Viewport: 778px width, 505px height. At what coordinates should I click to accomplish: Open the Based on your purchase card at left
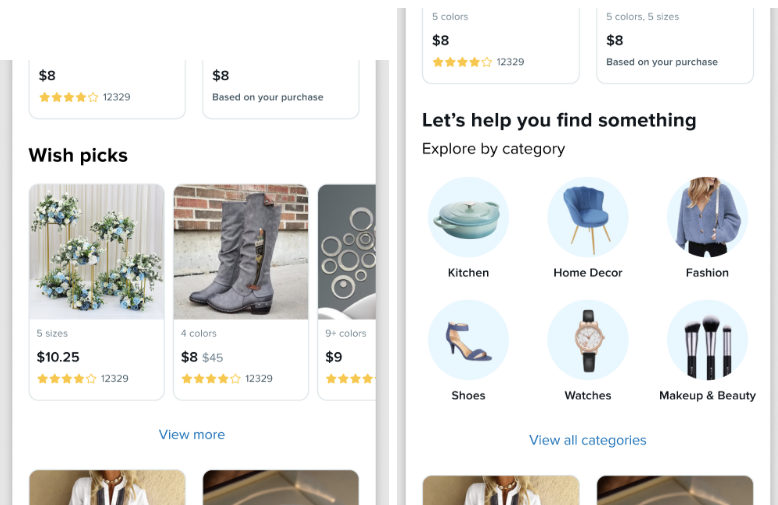coord(281,89)
